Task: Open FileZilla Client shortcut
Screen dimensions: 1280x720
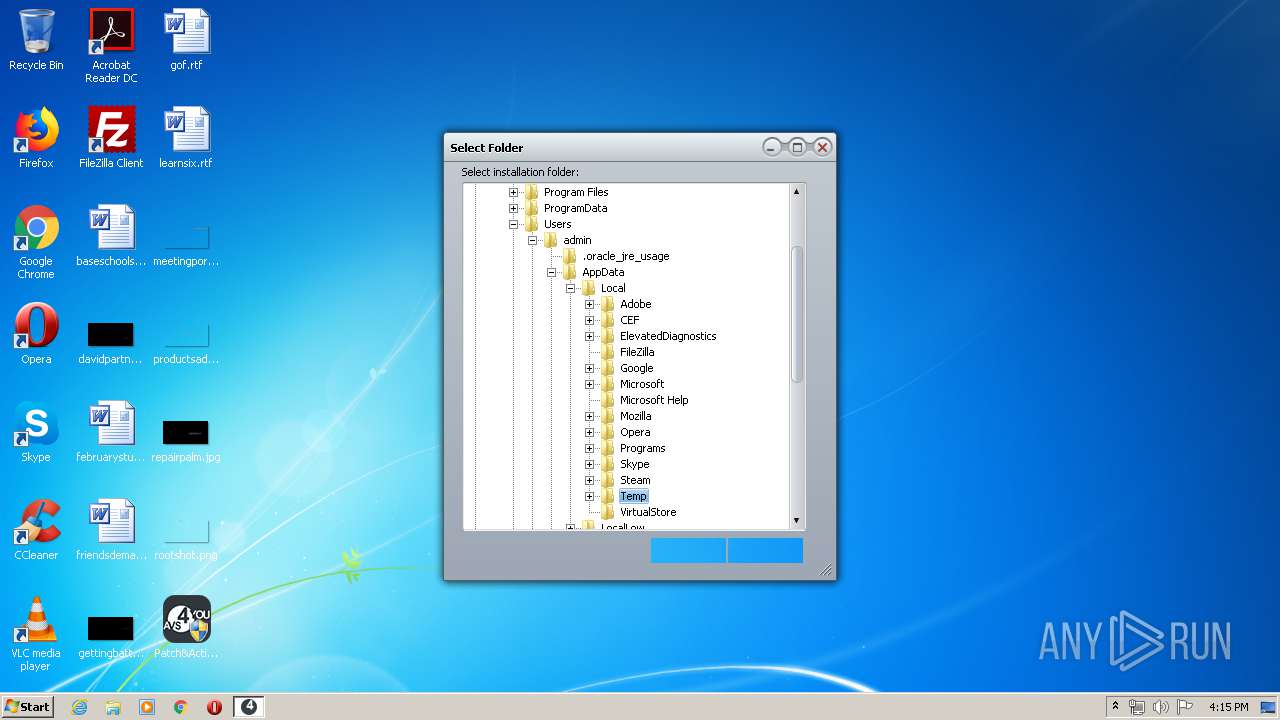Action: pos(111,138)
